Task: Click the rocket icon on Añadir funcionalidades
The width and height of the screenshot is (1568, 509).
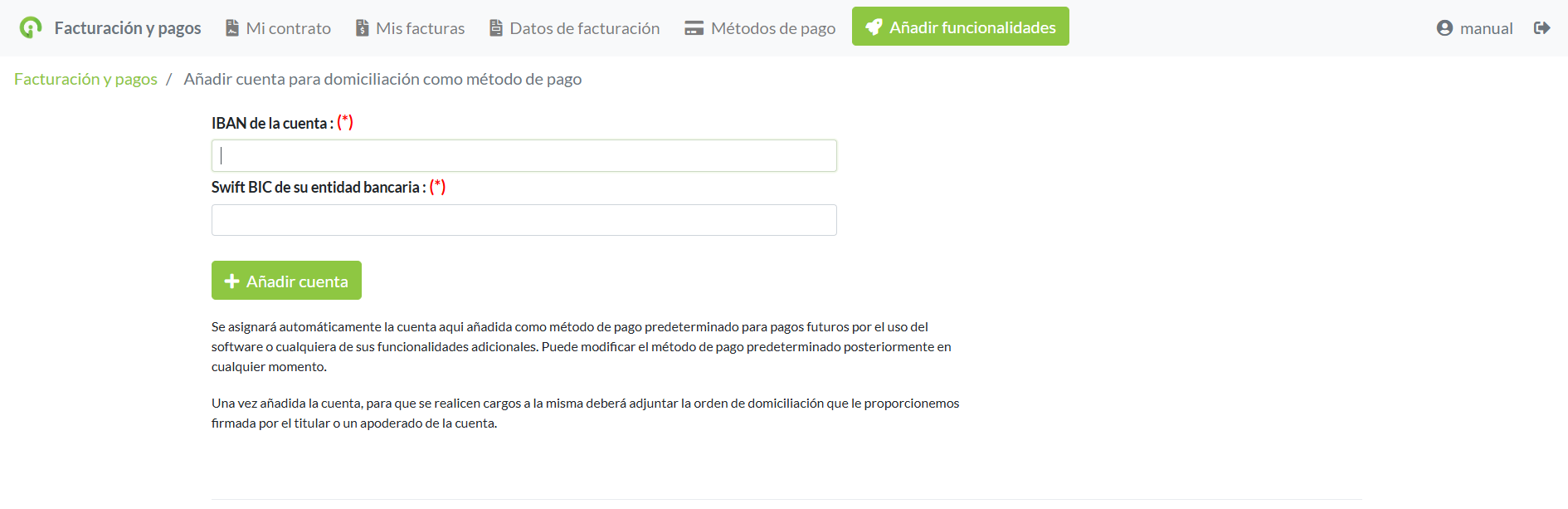Action: pyautogui.click(x=874, y=27)
